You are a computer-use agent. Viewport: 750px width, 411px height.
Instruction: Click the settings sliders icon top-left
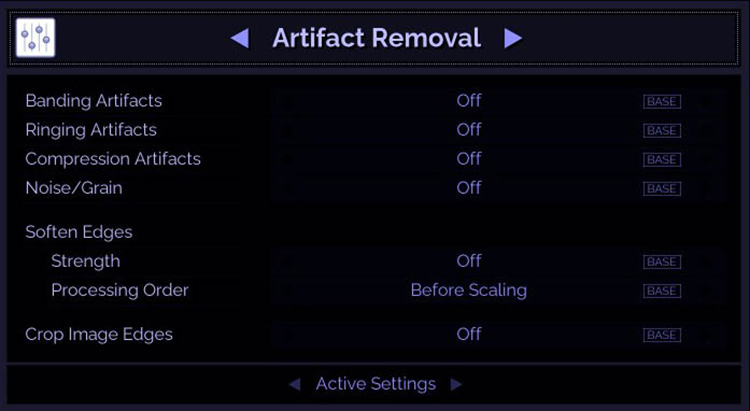point(36,38)
